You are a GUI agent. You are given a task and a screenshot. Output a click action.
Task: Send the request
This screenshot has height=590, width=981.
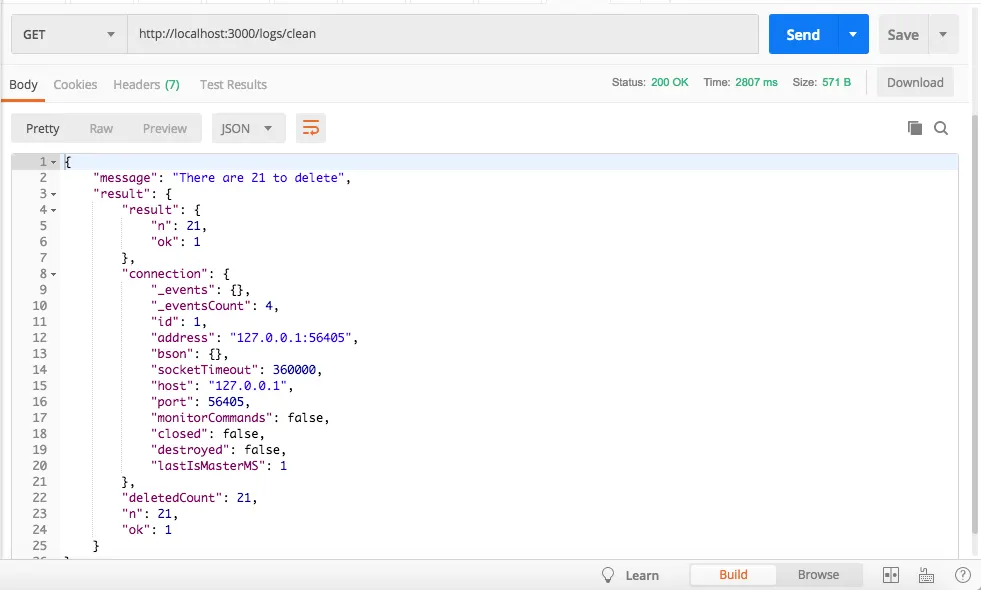pyautogui.click(x=803, y=34)
